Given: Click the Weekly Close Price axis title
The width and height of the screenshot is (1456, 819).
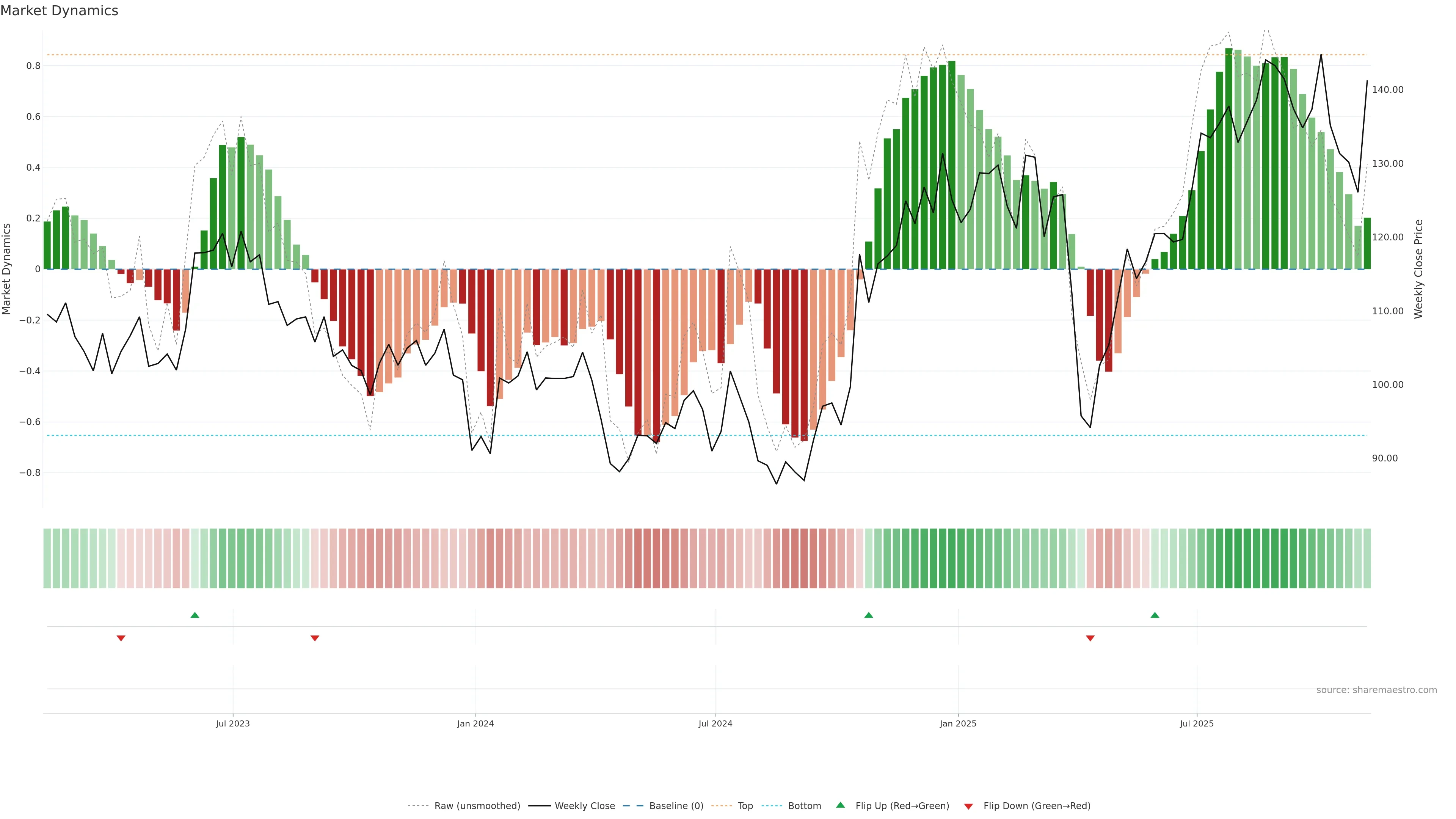Looking at the screenshot, I should pos(1418,269).
